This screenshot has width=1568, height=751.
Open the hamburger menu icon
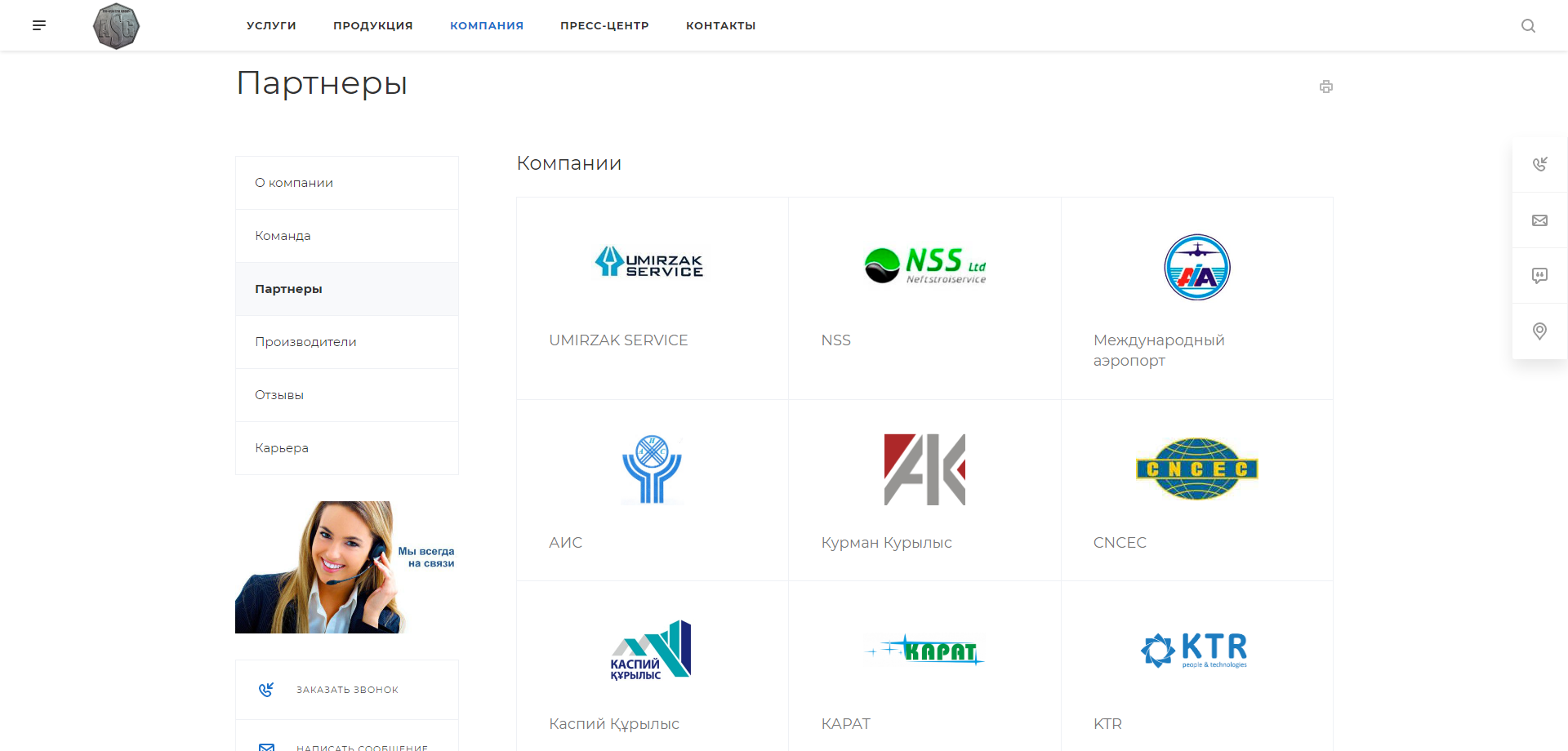(x=39, y=25)
